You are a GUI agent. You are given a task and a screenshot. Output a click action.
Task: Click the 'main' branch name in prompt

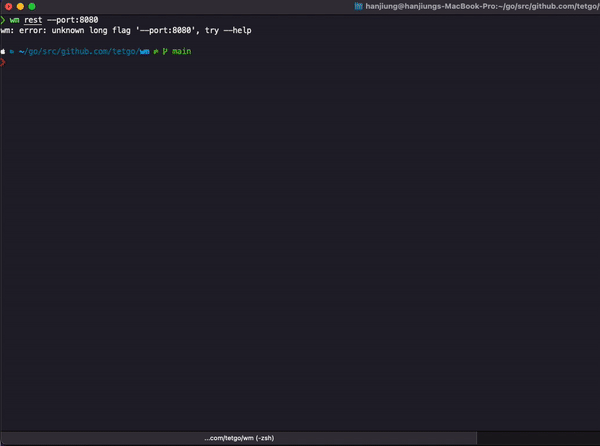181,51
